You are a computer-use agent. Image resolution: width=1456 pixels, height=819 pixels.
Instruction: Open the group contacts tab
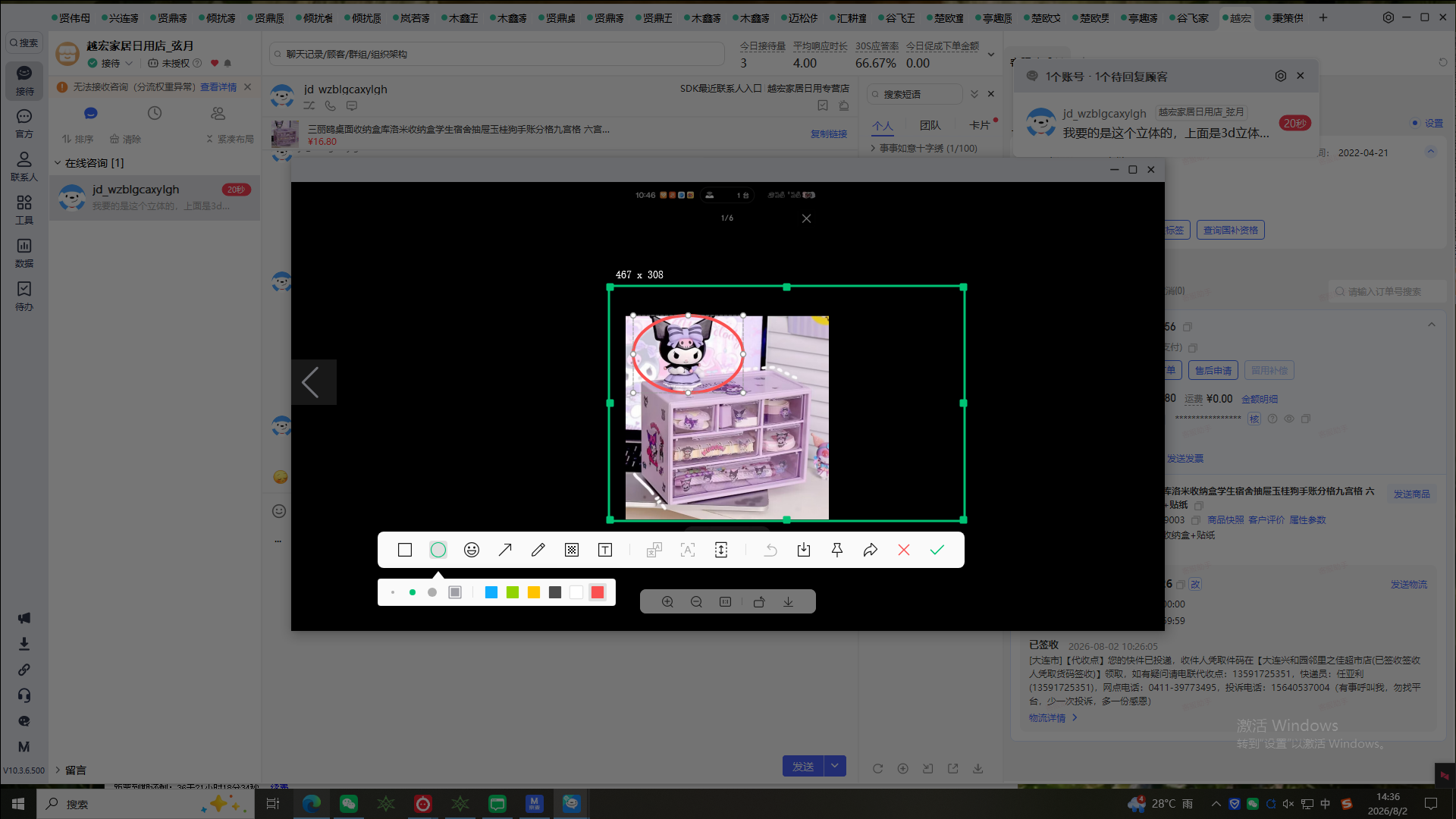point(218,113)
